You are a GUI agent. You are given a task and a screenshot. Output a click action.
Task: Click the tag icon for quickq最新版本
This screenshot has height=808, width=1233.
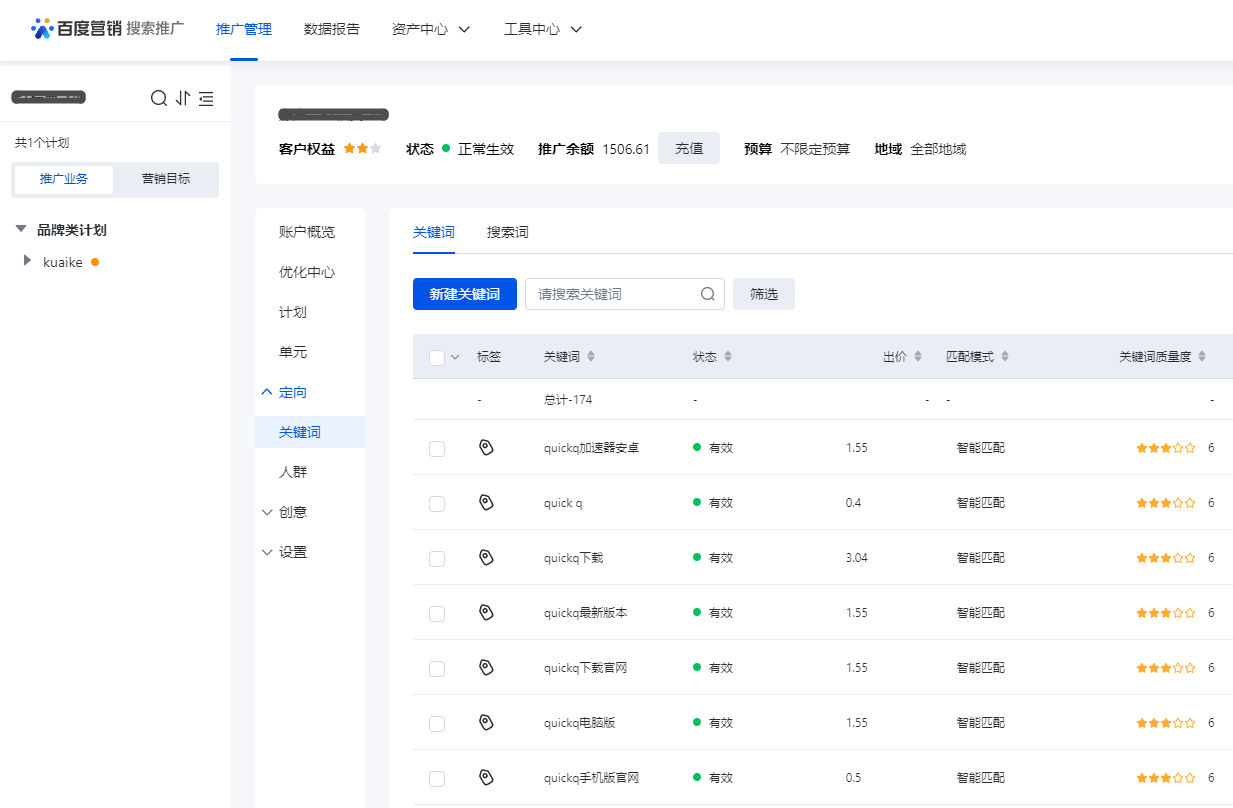(486, 613)
